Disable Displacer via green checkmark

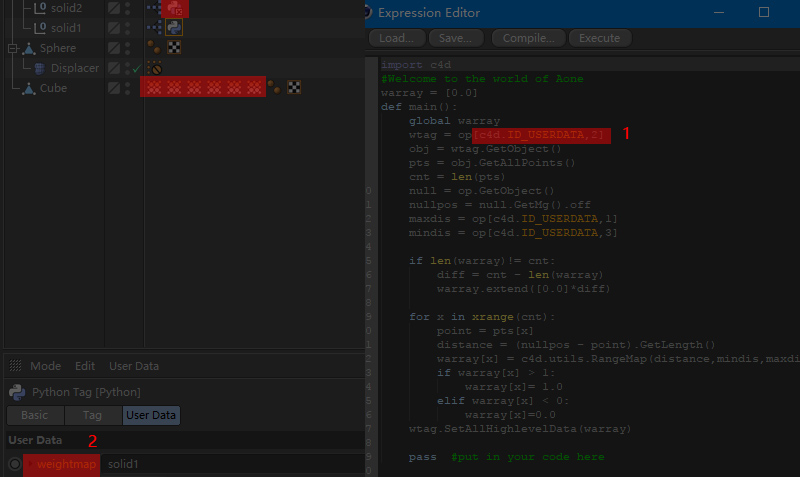[x=136, y=68]
